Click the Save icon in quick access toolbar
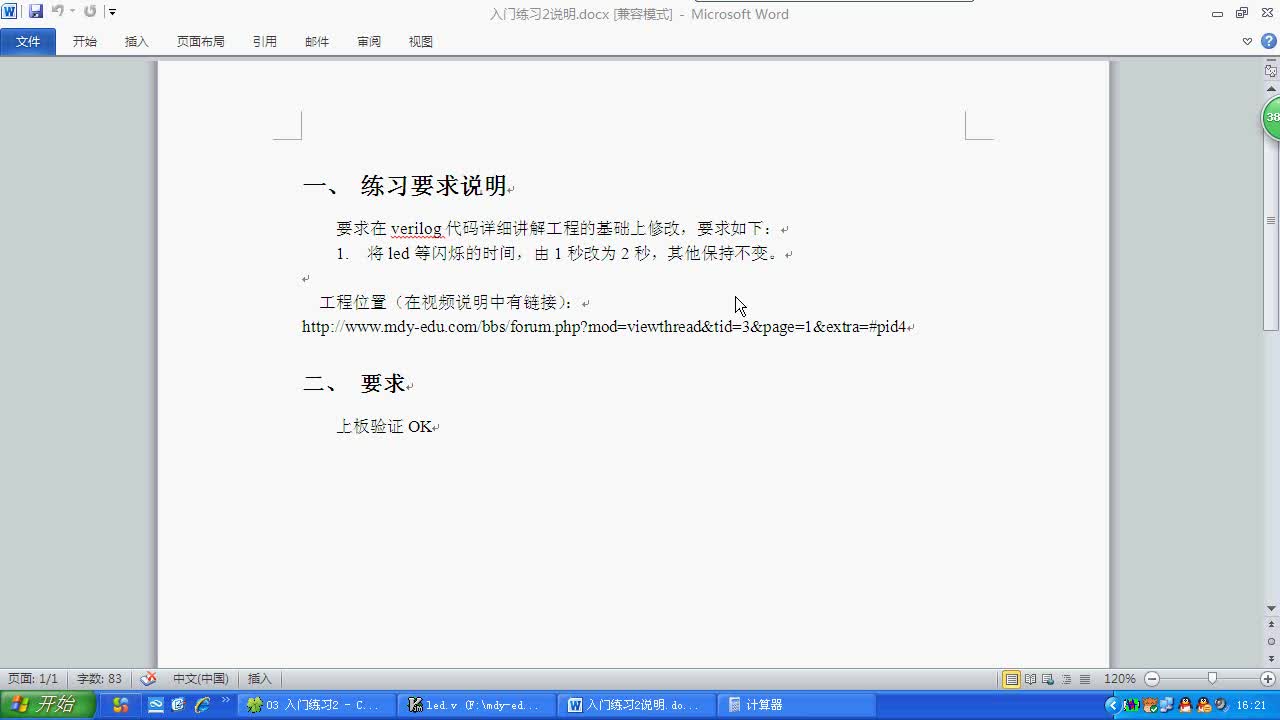This screenshot has width=1280, height=720. (x=36, y=12)
